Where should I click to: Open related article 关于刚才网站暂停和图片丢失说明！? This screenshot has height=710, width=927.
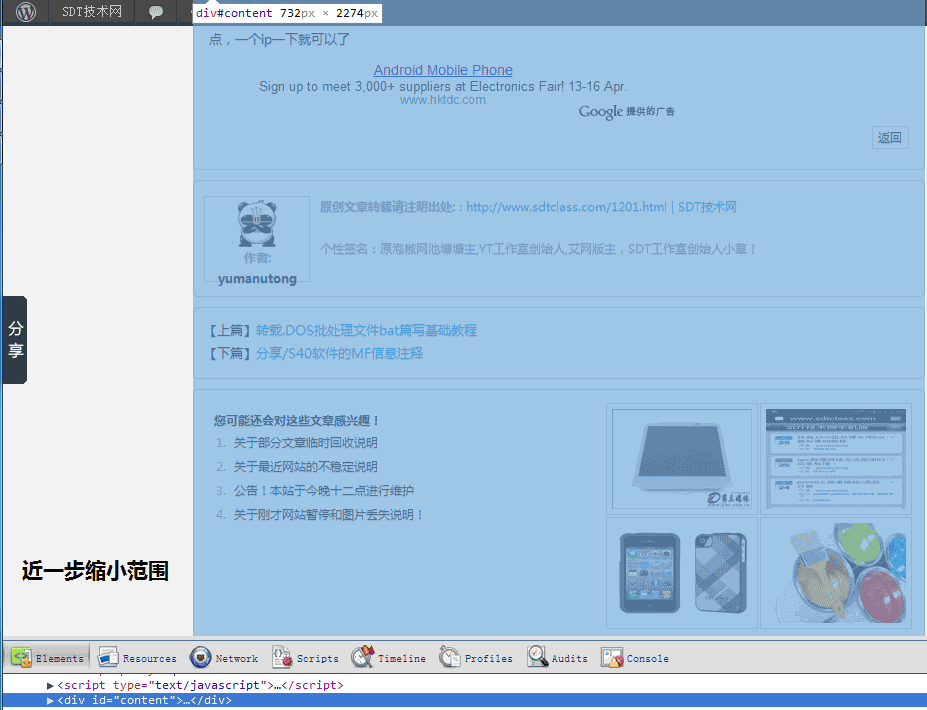click(x=329, y=514)
